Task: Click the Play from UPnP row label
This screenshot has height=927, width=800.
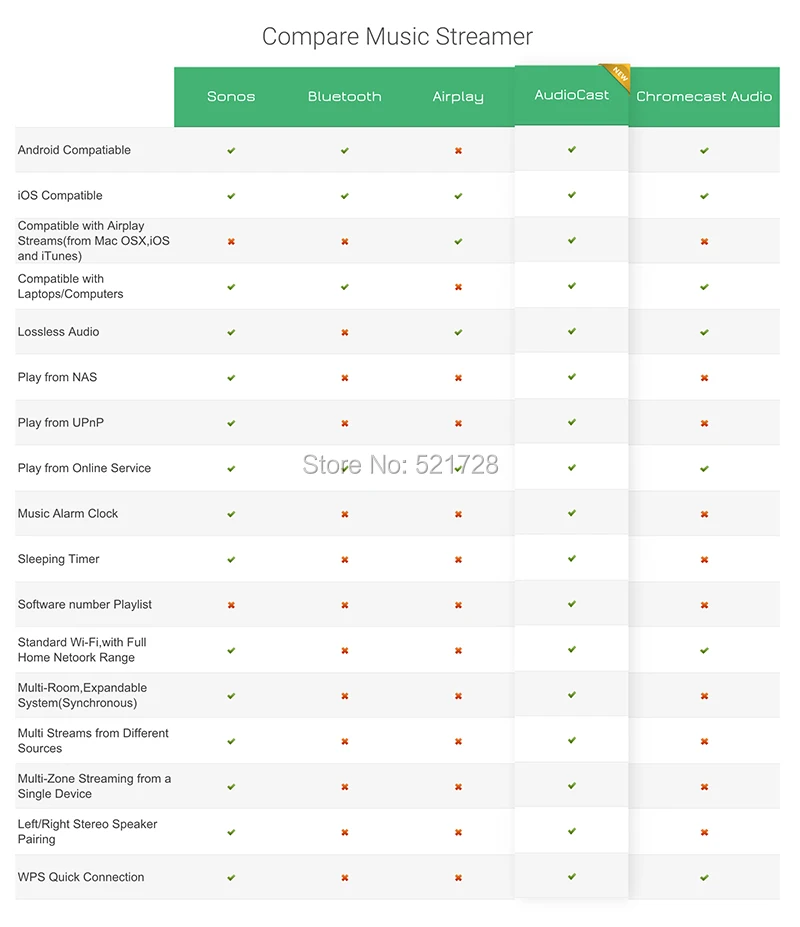Action: point(60,423)
